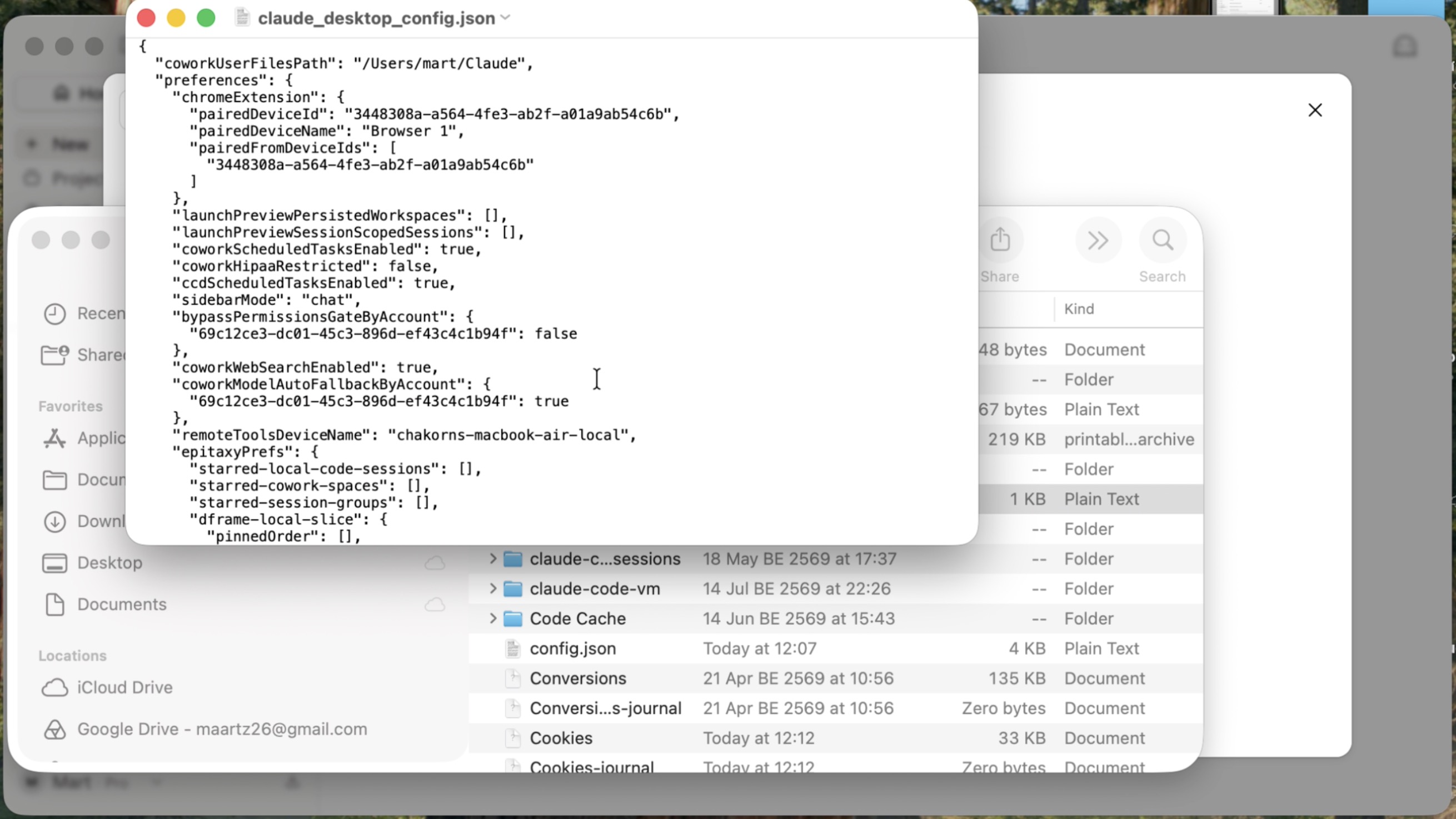Click the date "18 May BE 2569 at 17:37"

click(x=799, y=559)
